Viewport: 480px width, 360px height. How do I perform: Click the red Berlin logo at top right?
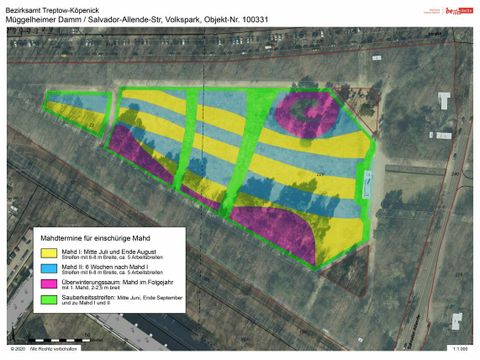459,11
